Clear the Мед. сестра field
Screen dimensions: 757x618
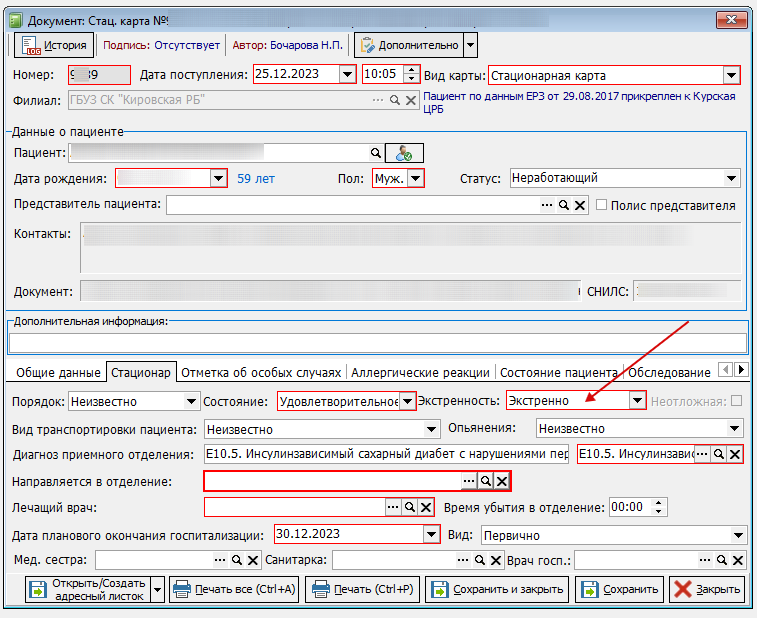[253, 560]
